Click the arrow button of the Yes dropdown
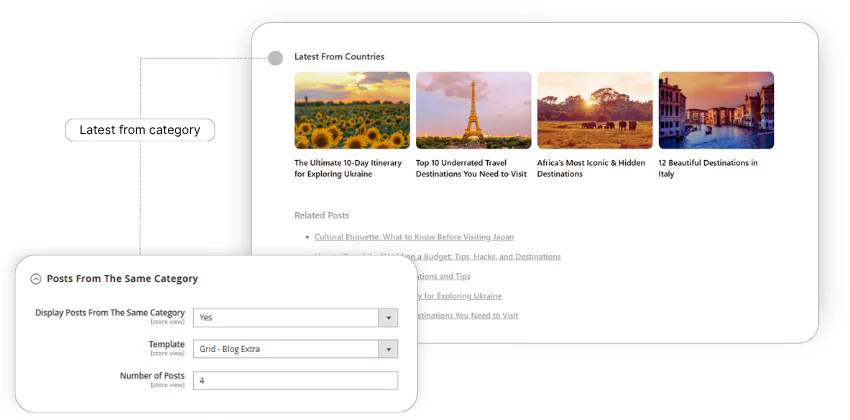 pos(388,317)
